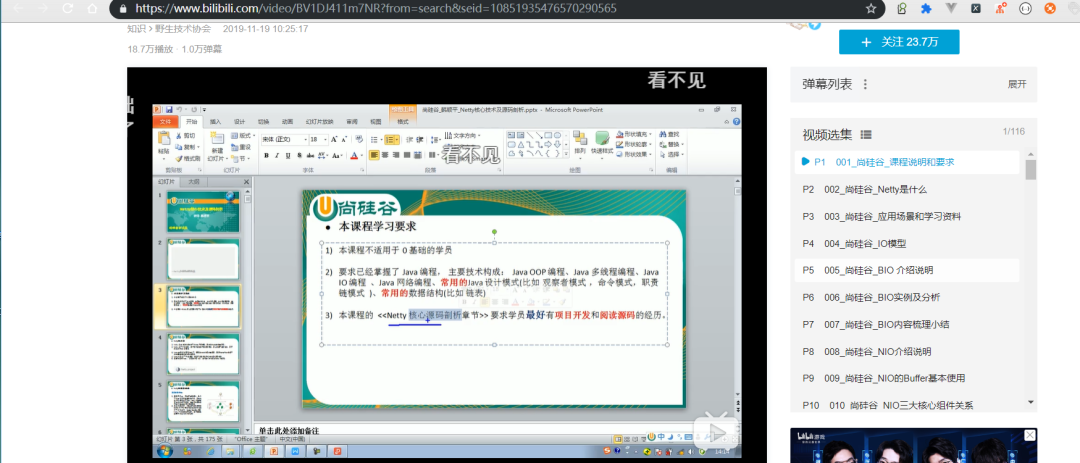Open the File (文件) tab in PowerPoint
This screenshot has width=1080, height=463.
(165, 121)
